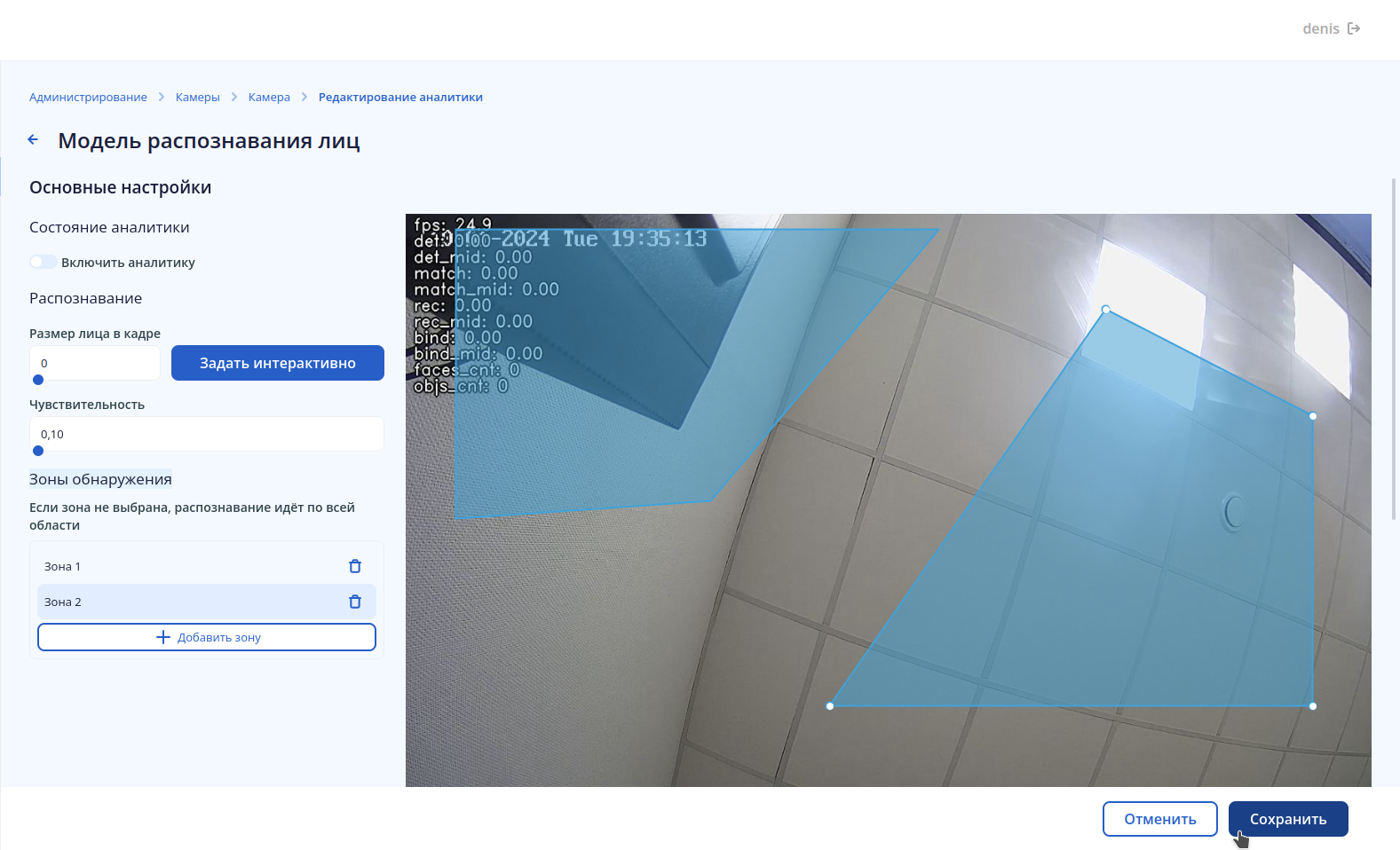Click the upper-right vertex of the zone polygon
The height and width of the screenshot is (850, 1400).
coord(1313,416)
